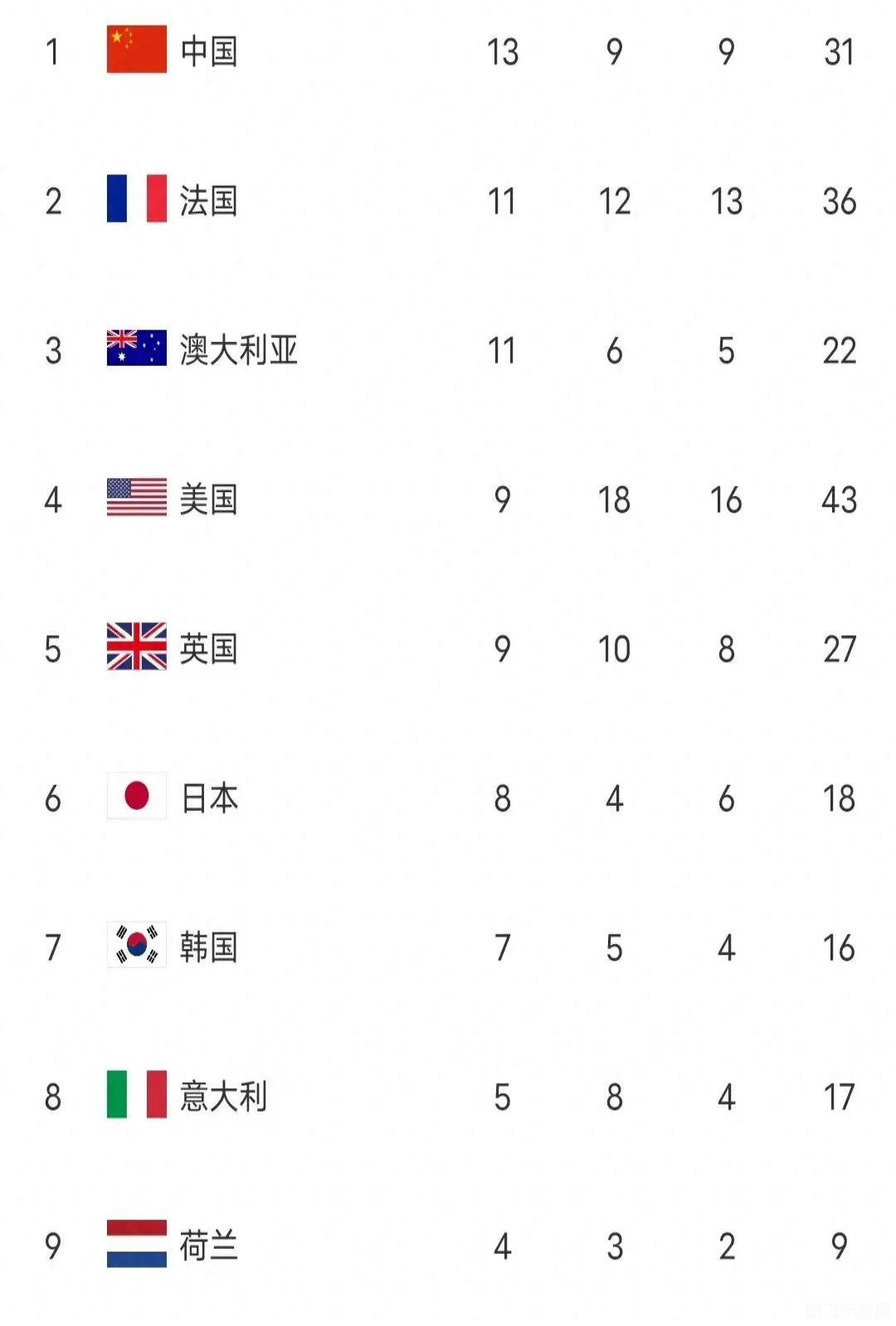Click the Japan flag icon
This screenshot has width=896, height=1326.
click(x=137, y=797)
